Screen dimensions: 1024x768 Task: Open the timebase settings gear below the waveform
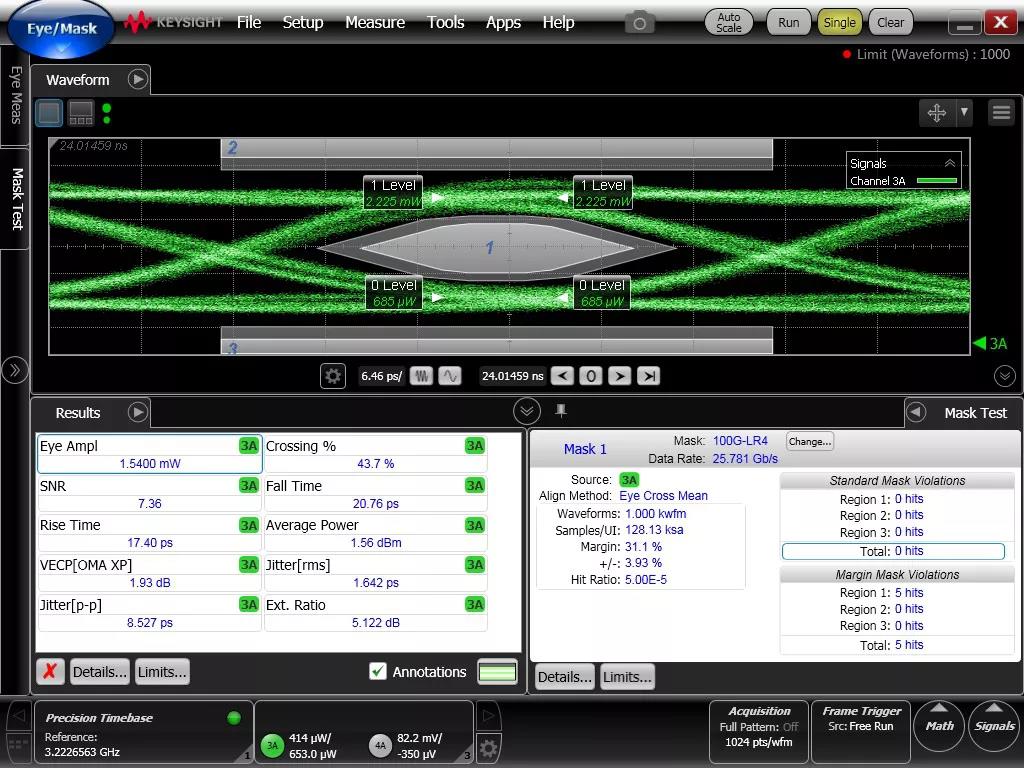[x=333, y=376]
